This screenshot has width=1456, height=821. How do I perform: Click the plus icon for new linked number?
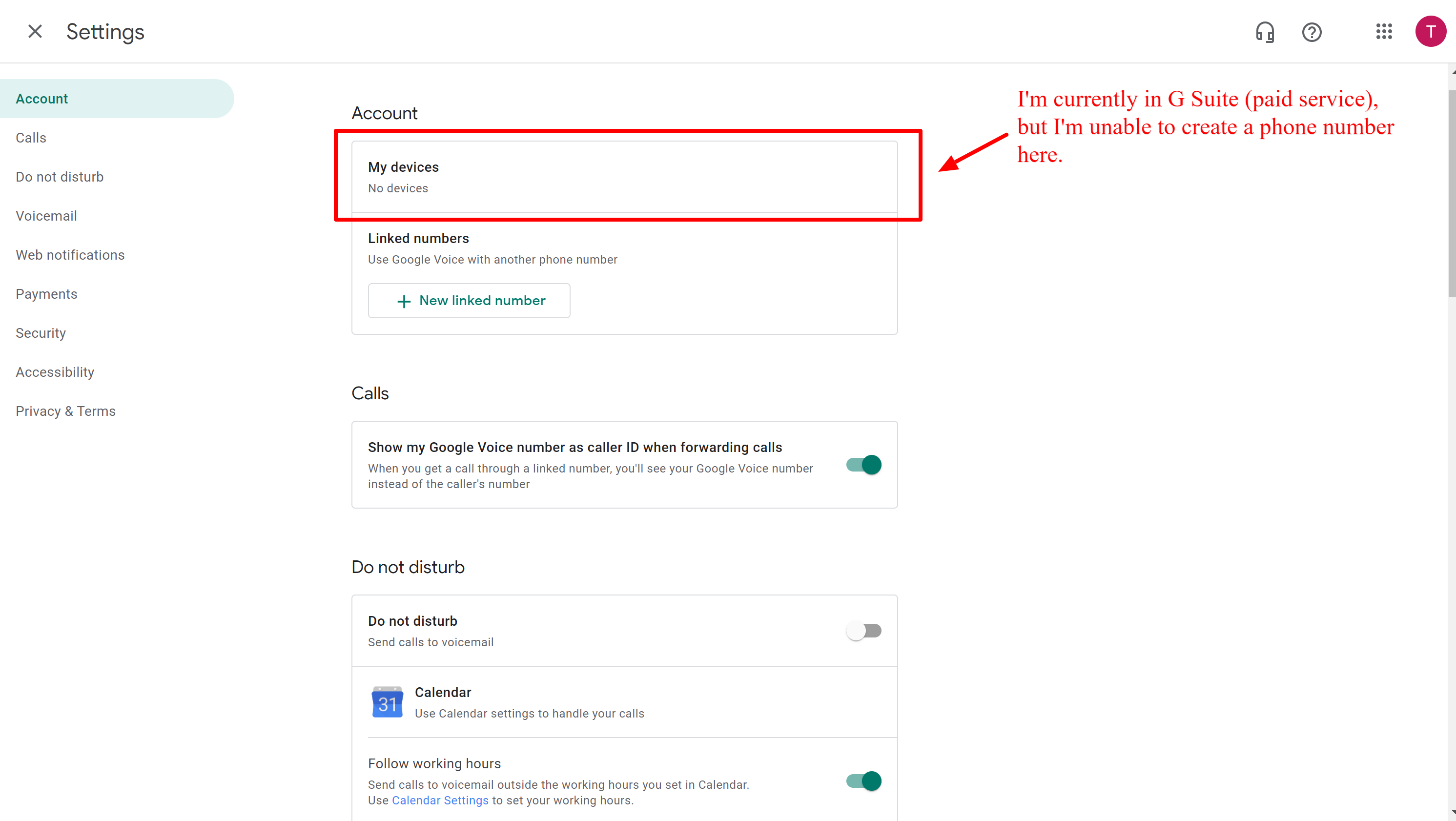click(404, 301)
